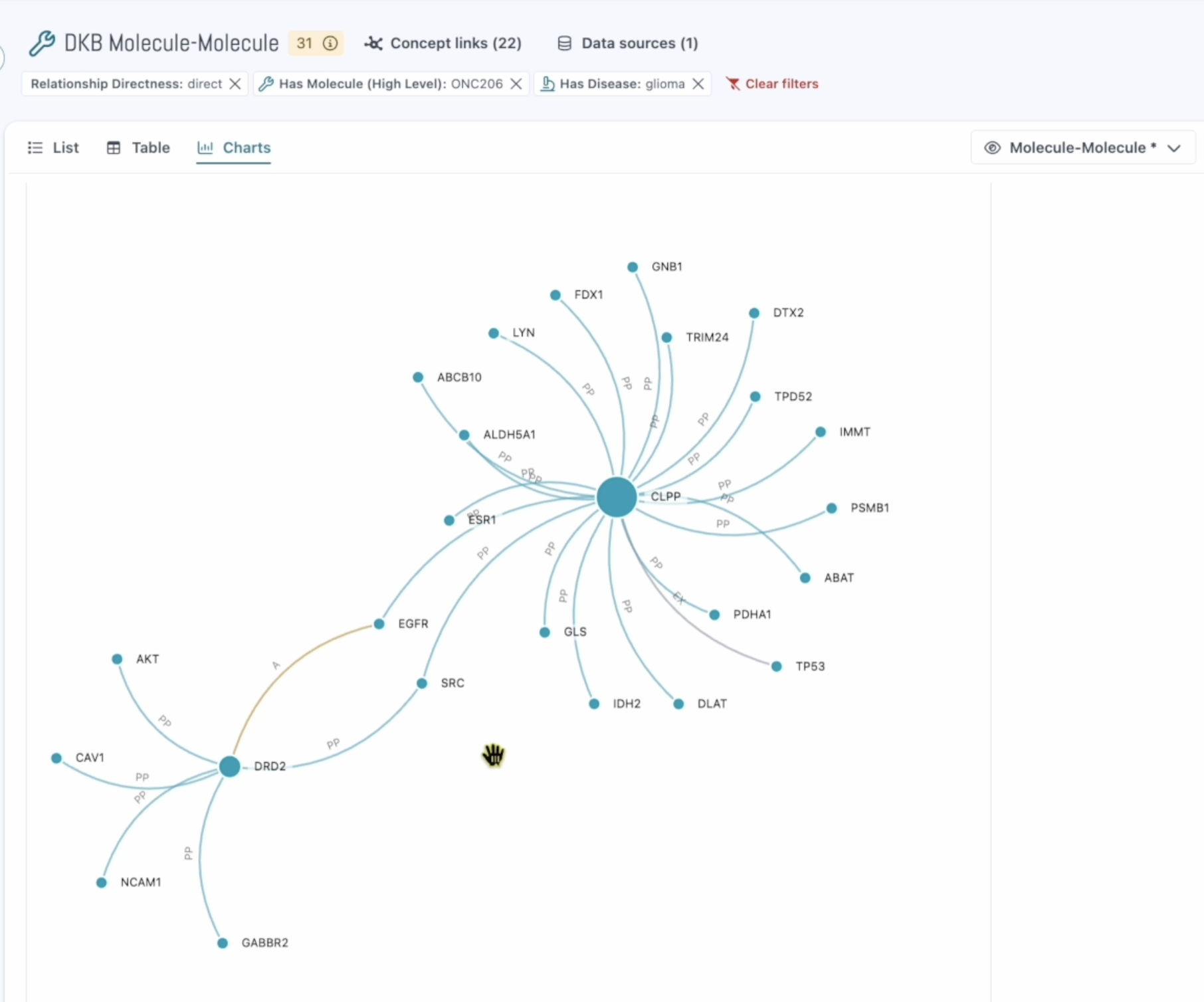Click the wrench icon in Has Molecule filter
The height and width of the screenshot is (1002, 1204).
point(266,84)
